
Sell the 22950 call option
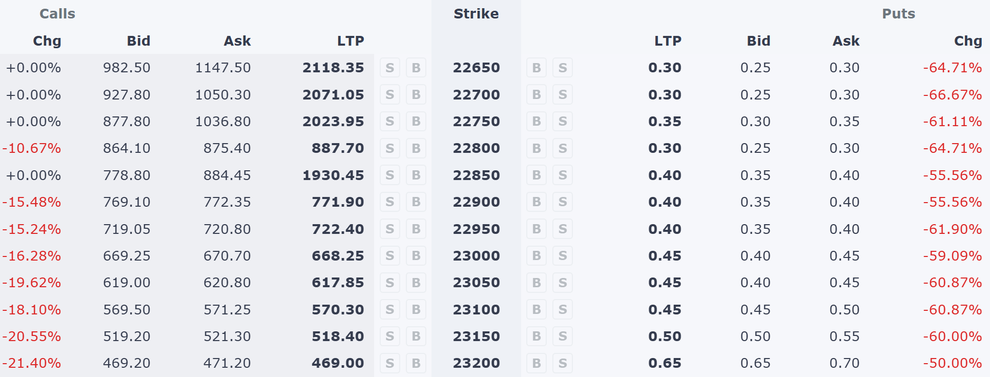(x=390, y=229)
